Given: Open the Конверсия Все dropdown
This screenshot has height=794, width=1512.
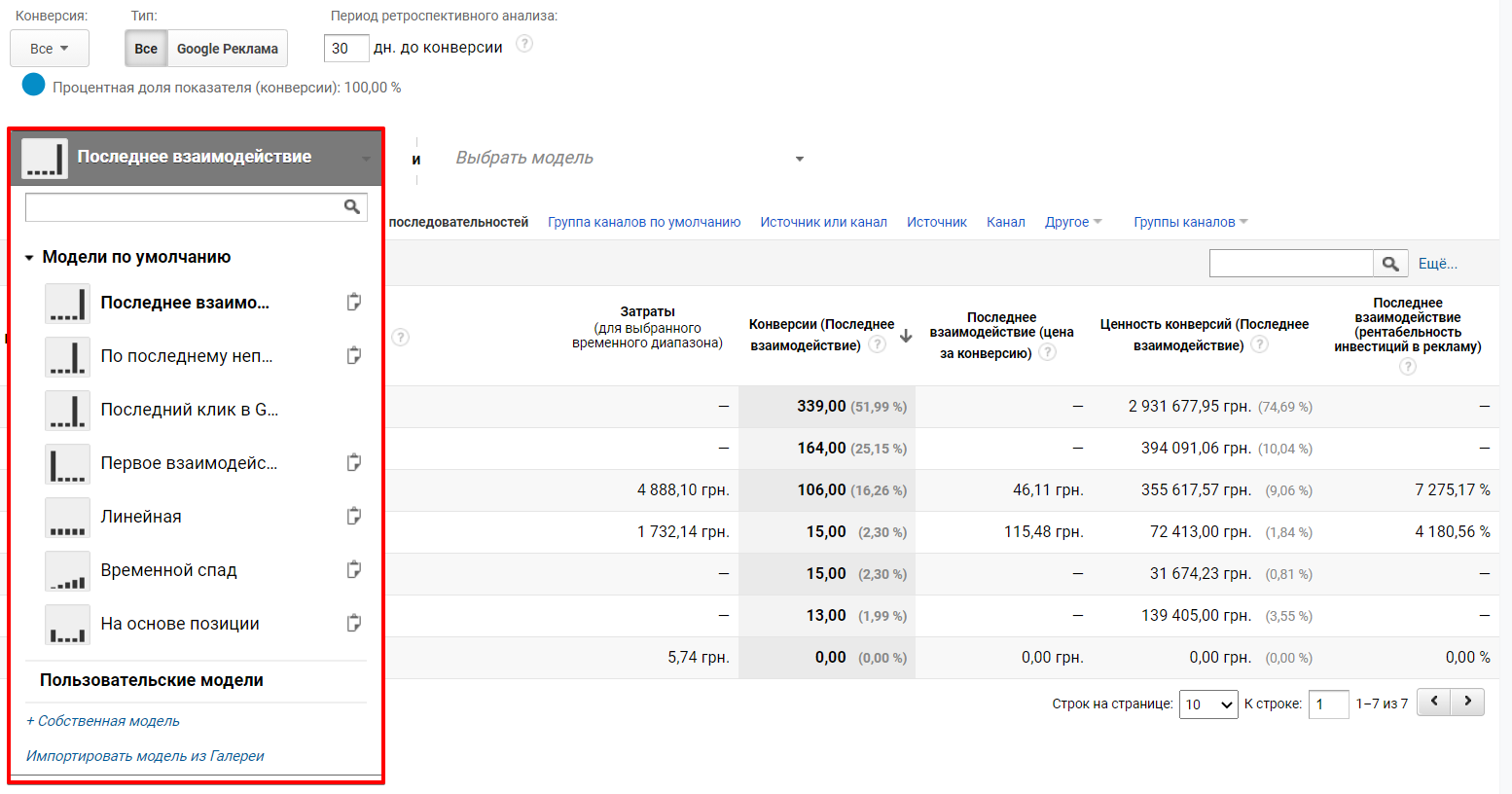Looking at the screenshot, I should 50,49.
